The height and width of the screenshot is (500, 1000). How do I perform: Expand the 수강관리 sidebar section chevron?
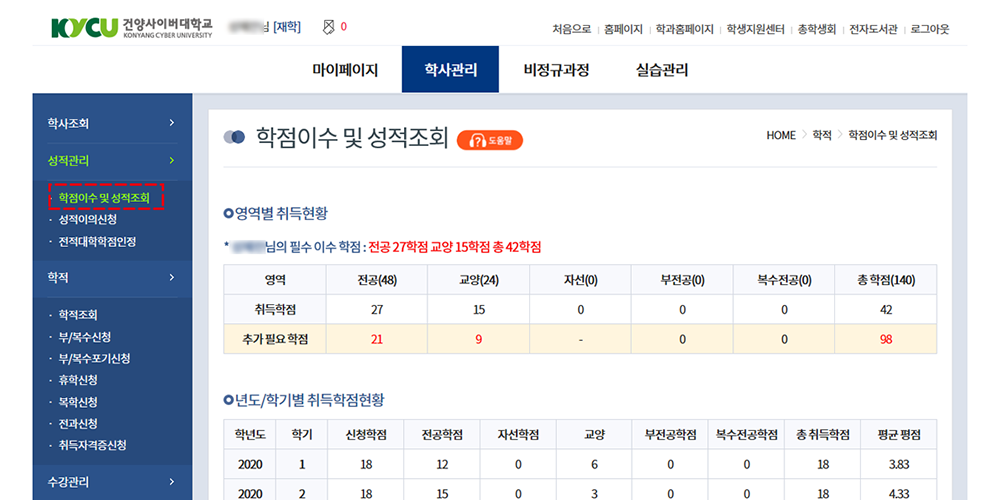click(x=171, y=482)
